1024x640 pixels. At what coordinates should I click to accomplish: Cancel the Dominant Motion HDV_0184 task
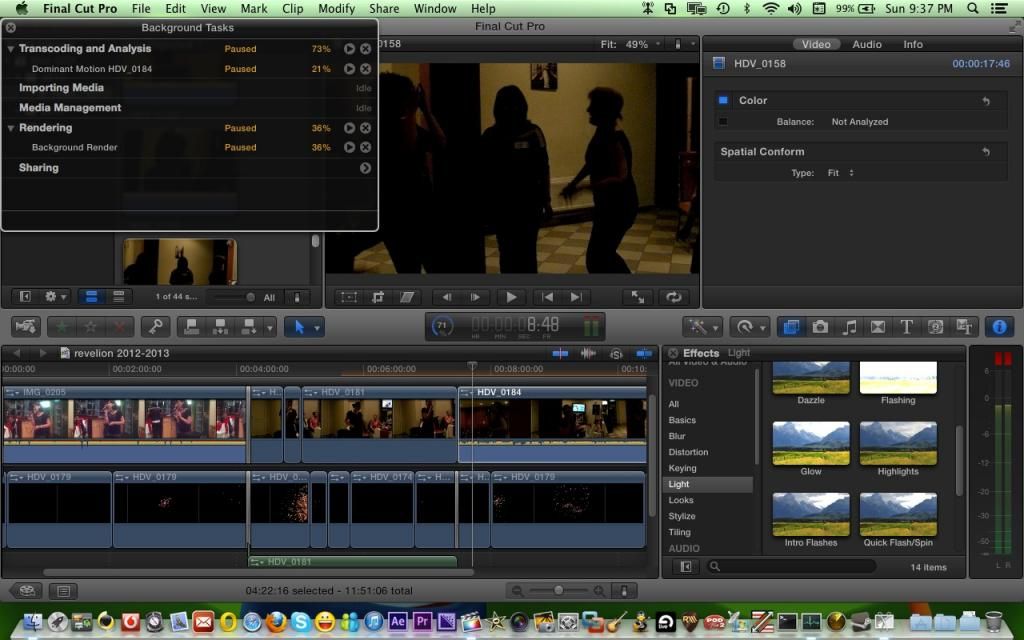coord(366,69)
